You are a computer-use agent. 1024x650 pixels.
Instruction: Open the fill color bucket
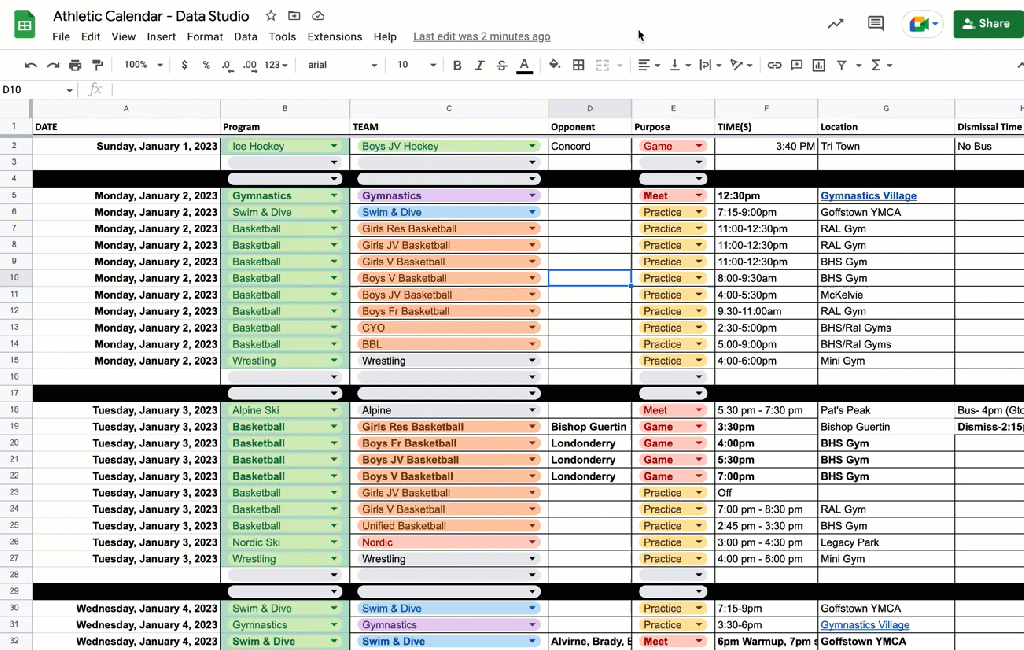tap(555, 65)
